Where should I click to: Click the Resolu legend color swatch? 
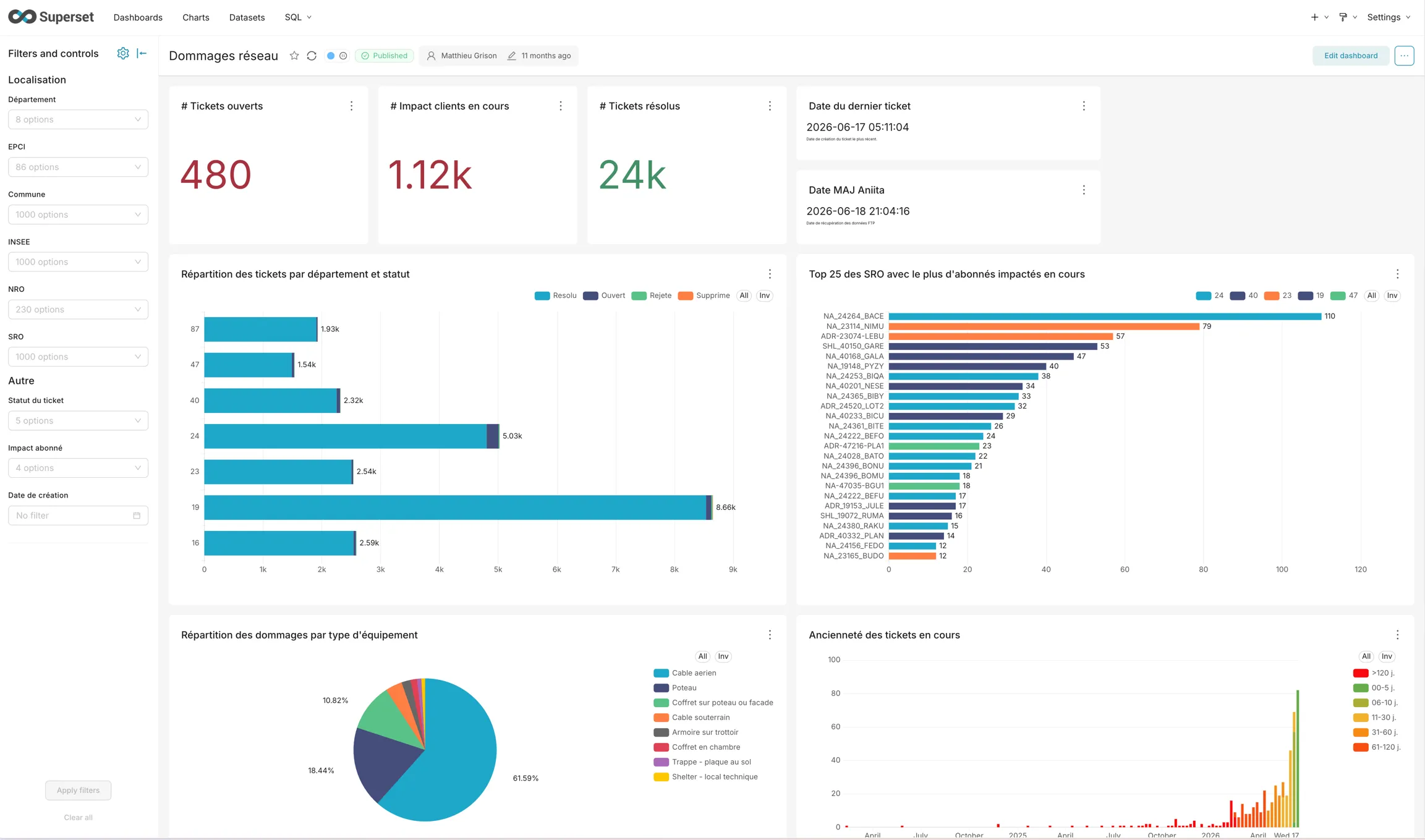pos(542,296)
